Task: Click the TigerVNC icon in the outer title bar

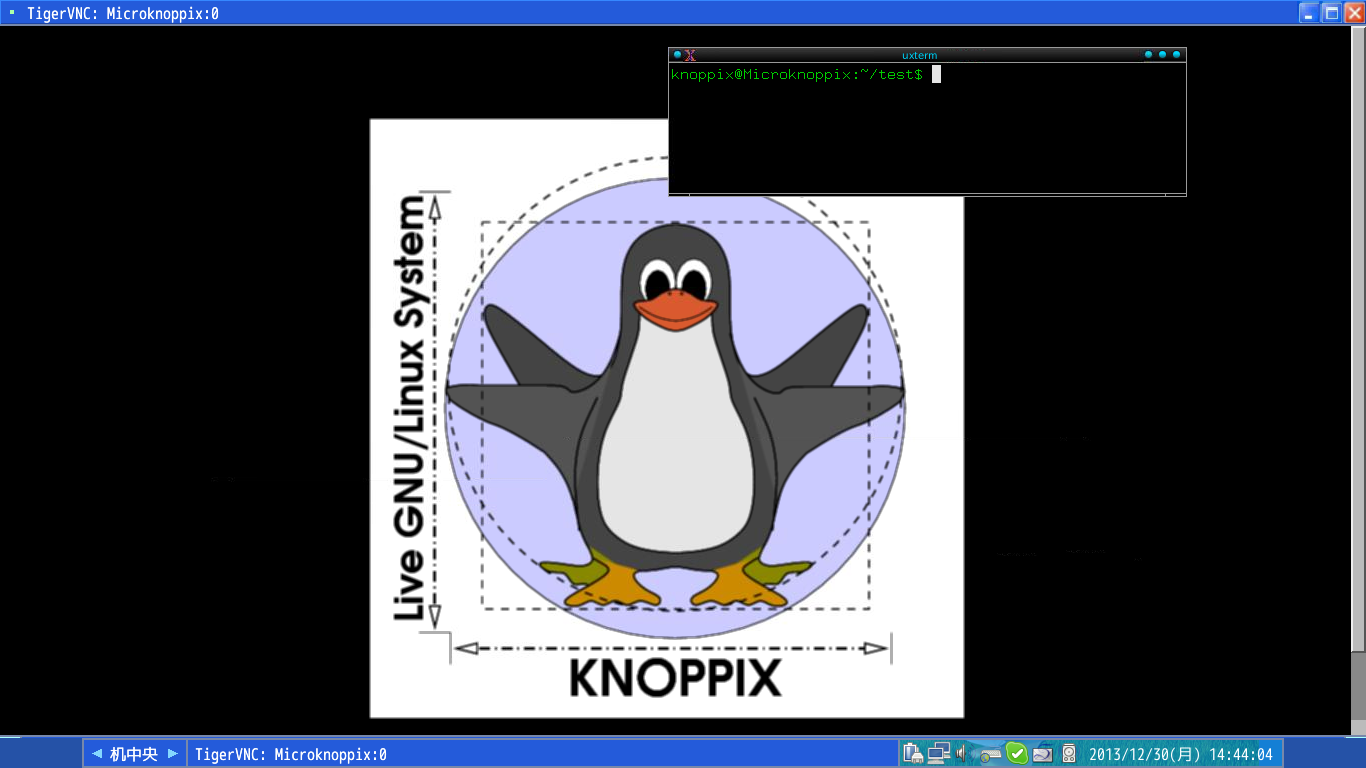Action: 12,13
